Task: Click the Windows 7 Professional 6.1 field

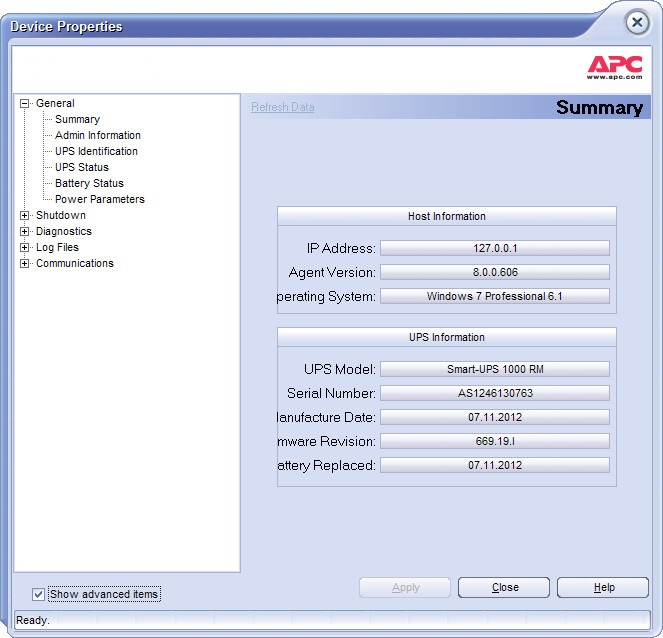Action: [495, 296]
